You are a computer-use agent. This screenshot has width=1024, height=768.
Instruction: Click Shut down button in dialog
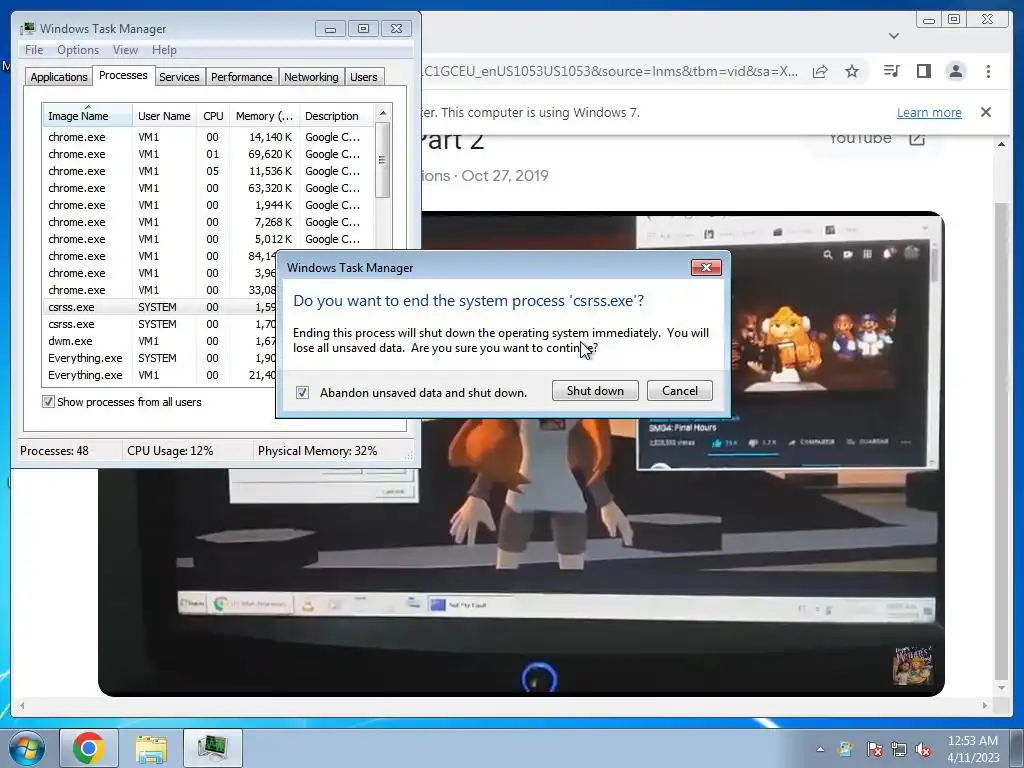595,391
